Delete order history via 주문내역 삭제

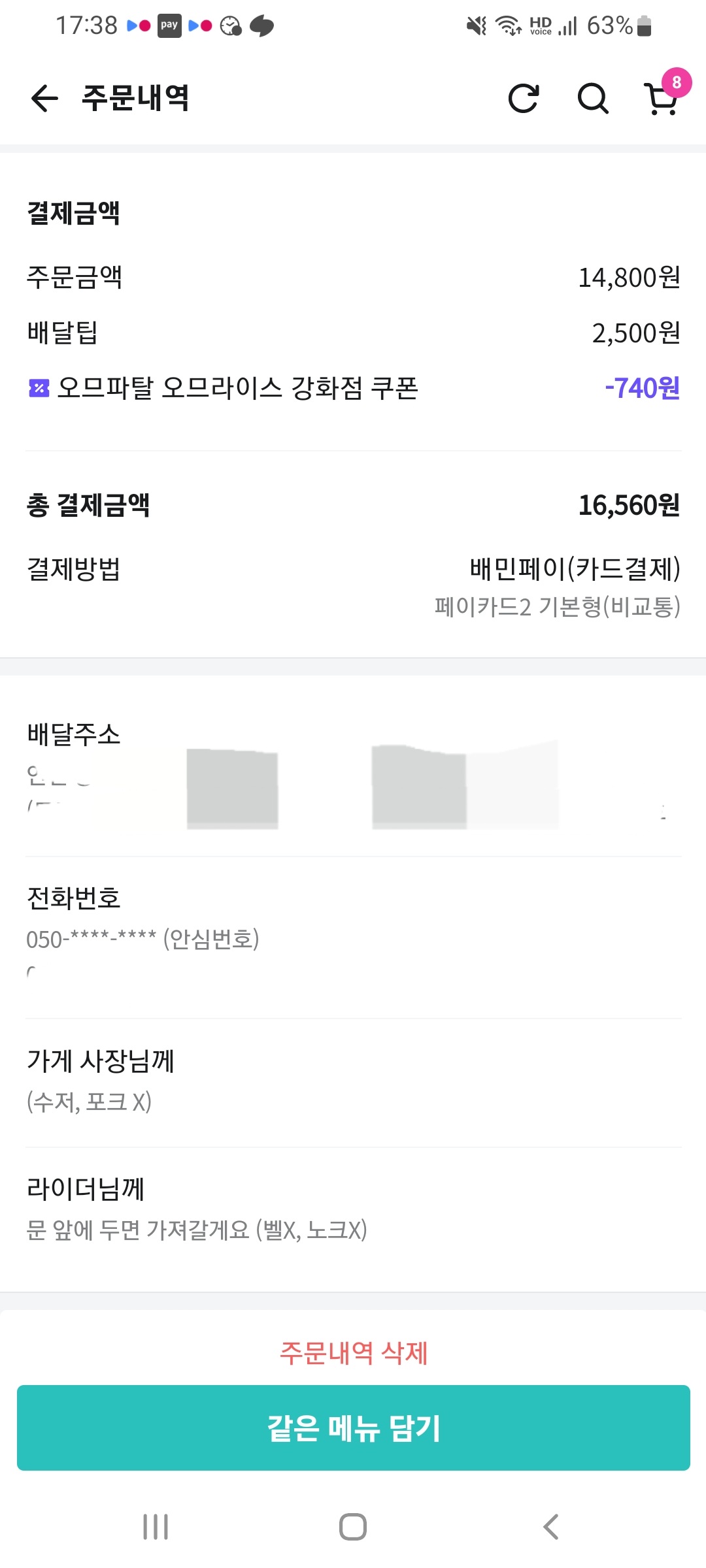pos(354,1352)
